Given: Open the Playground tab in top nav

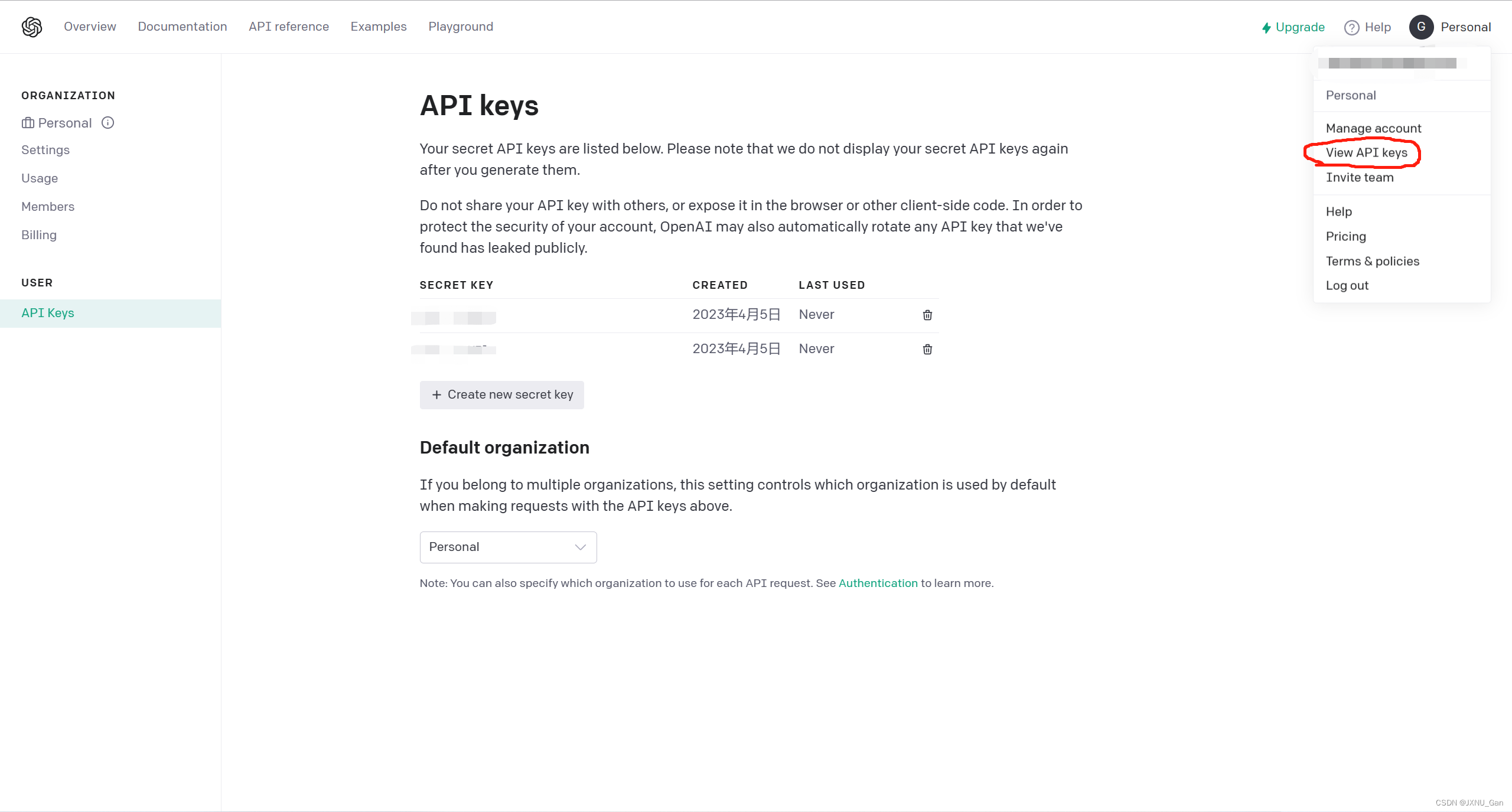Looking at the screenshot, I should coord(461,26).
